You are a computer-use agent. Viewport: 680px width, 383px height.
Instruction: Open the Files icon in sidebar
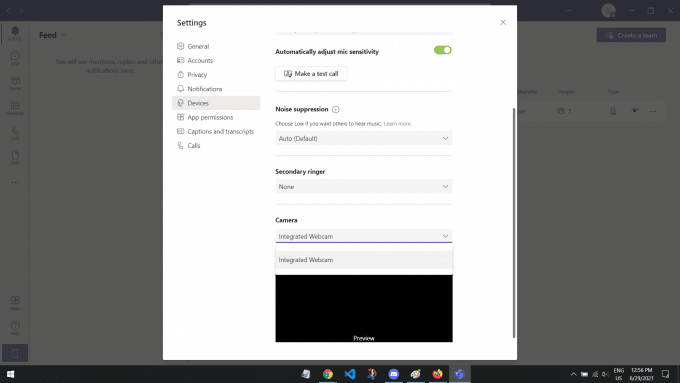[x=15, y=157]
